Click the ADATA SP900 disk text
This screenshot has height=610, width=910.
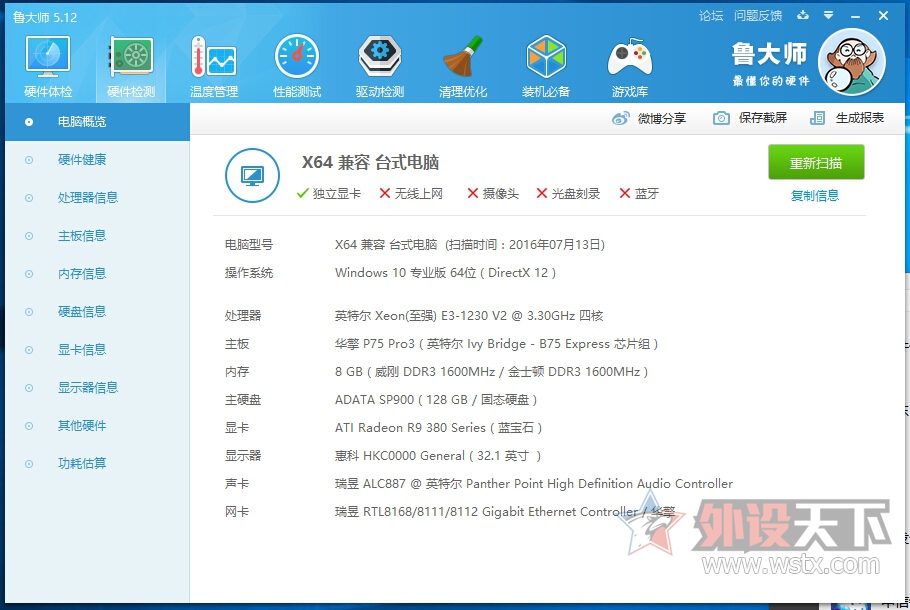point(436,400)
